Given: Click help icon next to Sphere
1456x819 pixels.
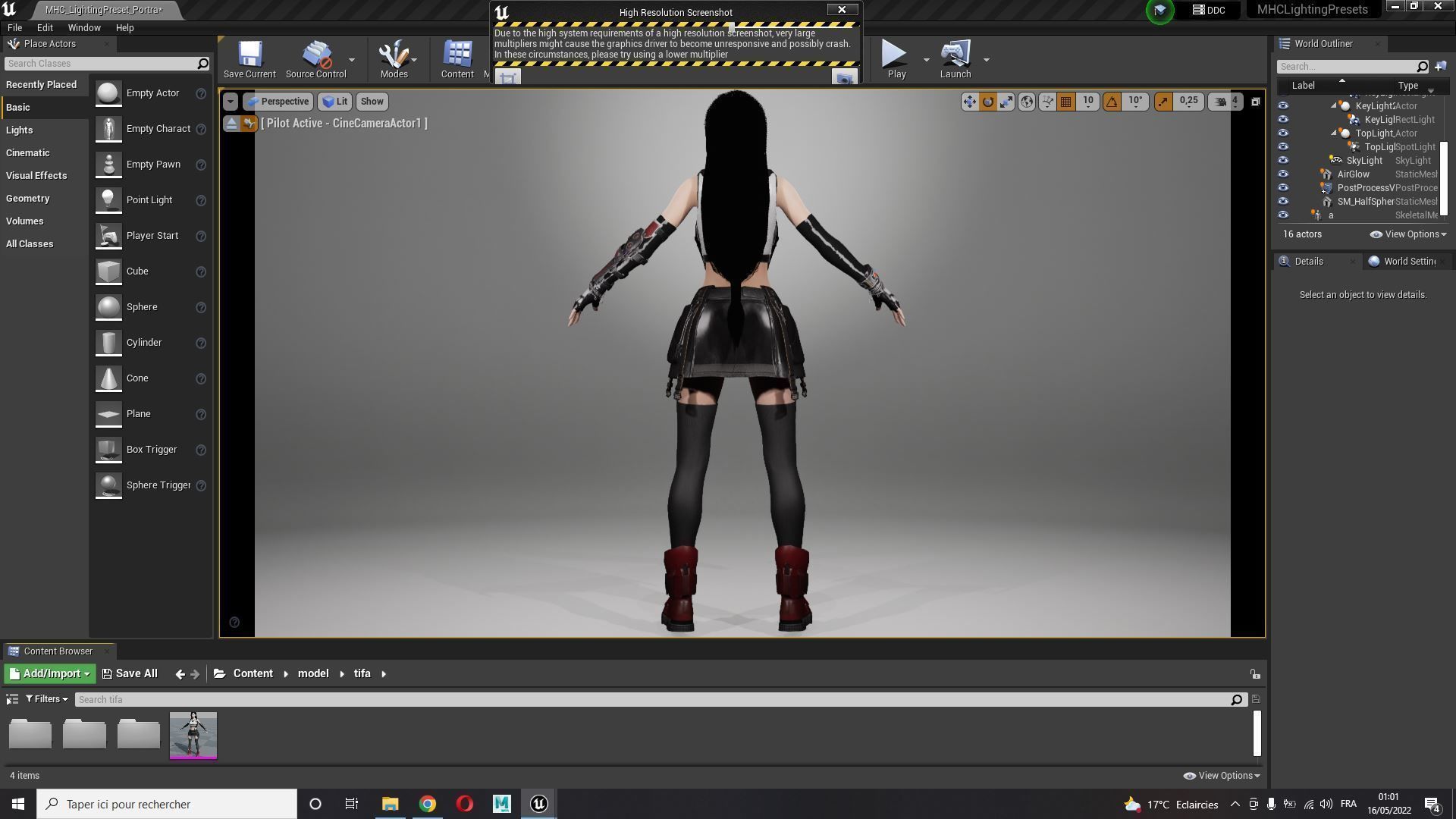Looking at the screenshot, I should point(201,307).
